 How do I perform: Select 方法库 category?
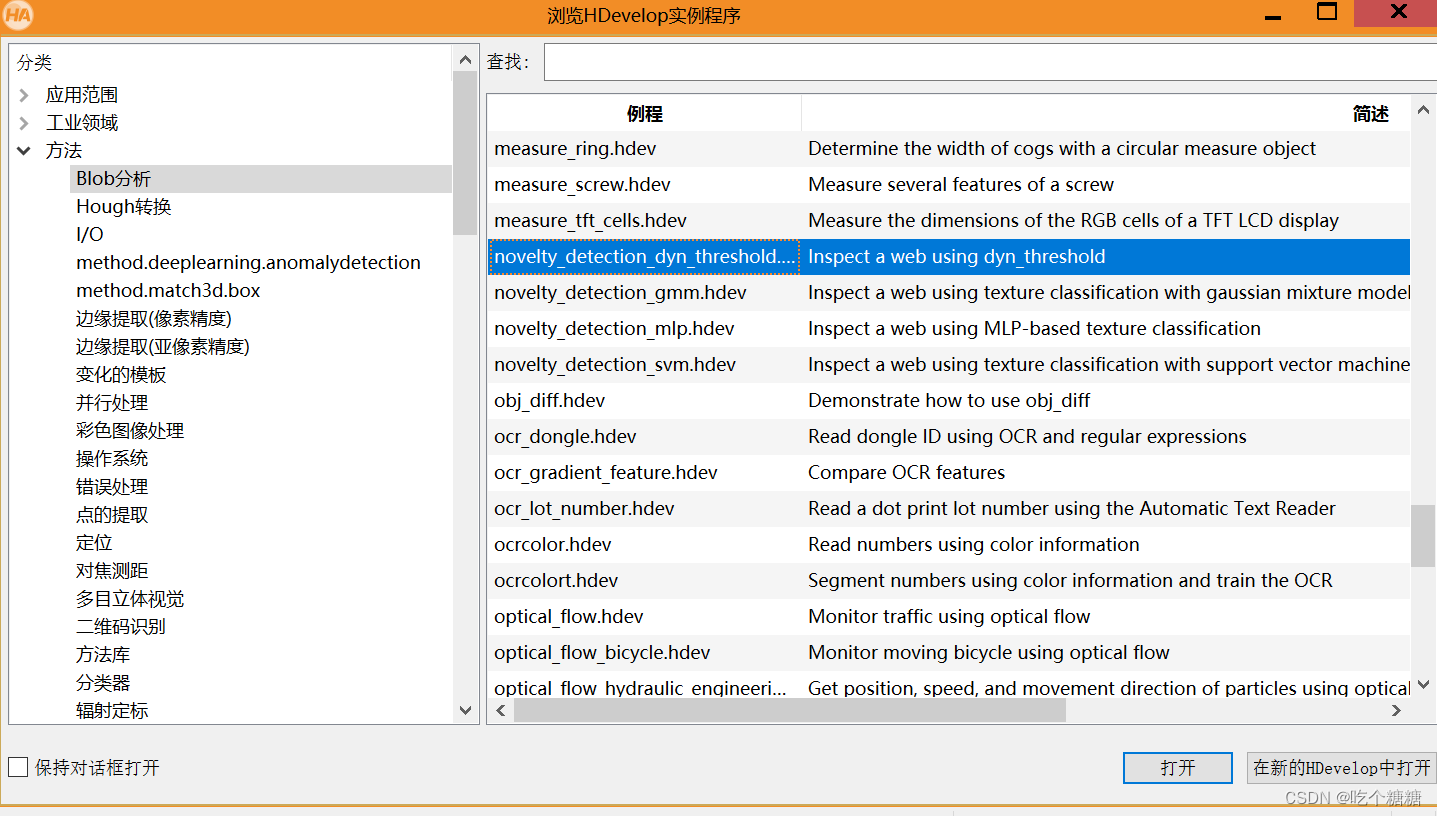tap(103, 655)
